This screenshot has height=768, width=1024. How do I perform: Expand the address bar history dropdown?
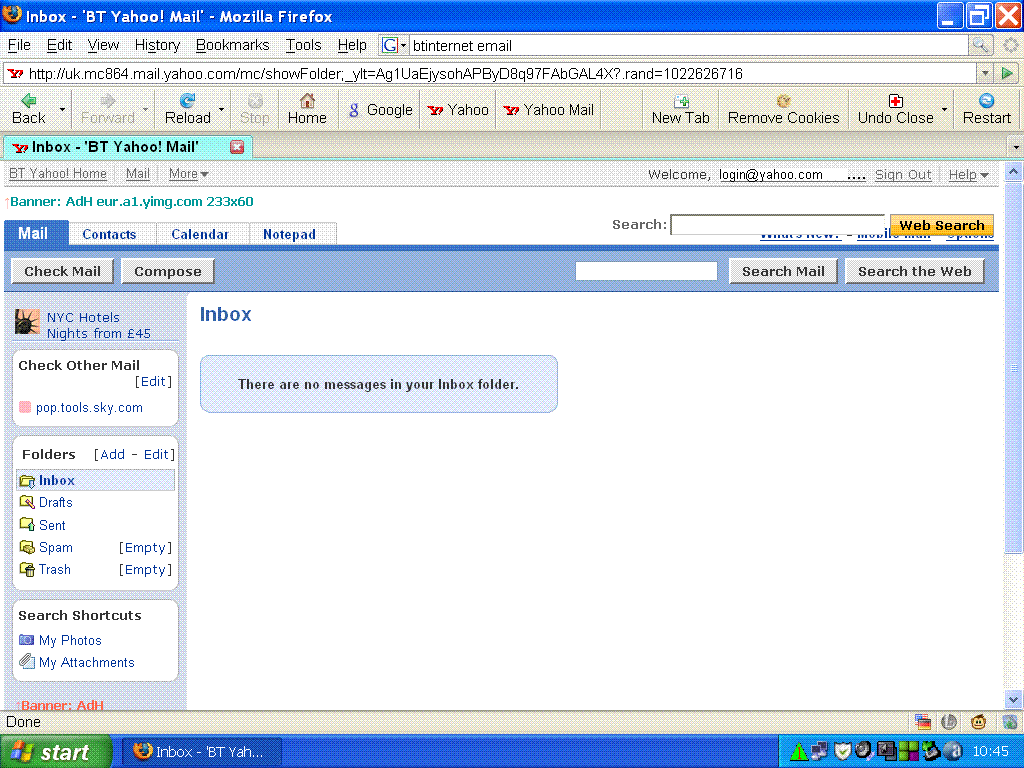point(984,73)
